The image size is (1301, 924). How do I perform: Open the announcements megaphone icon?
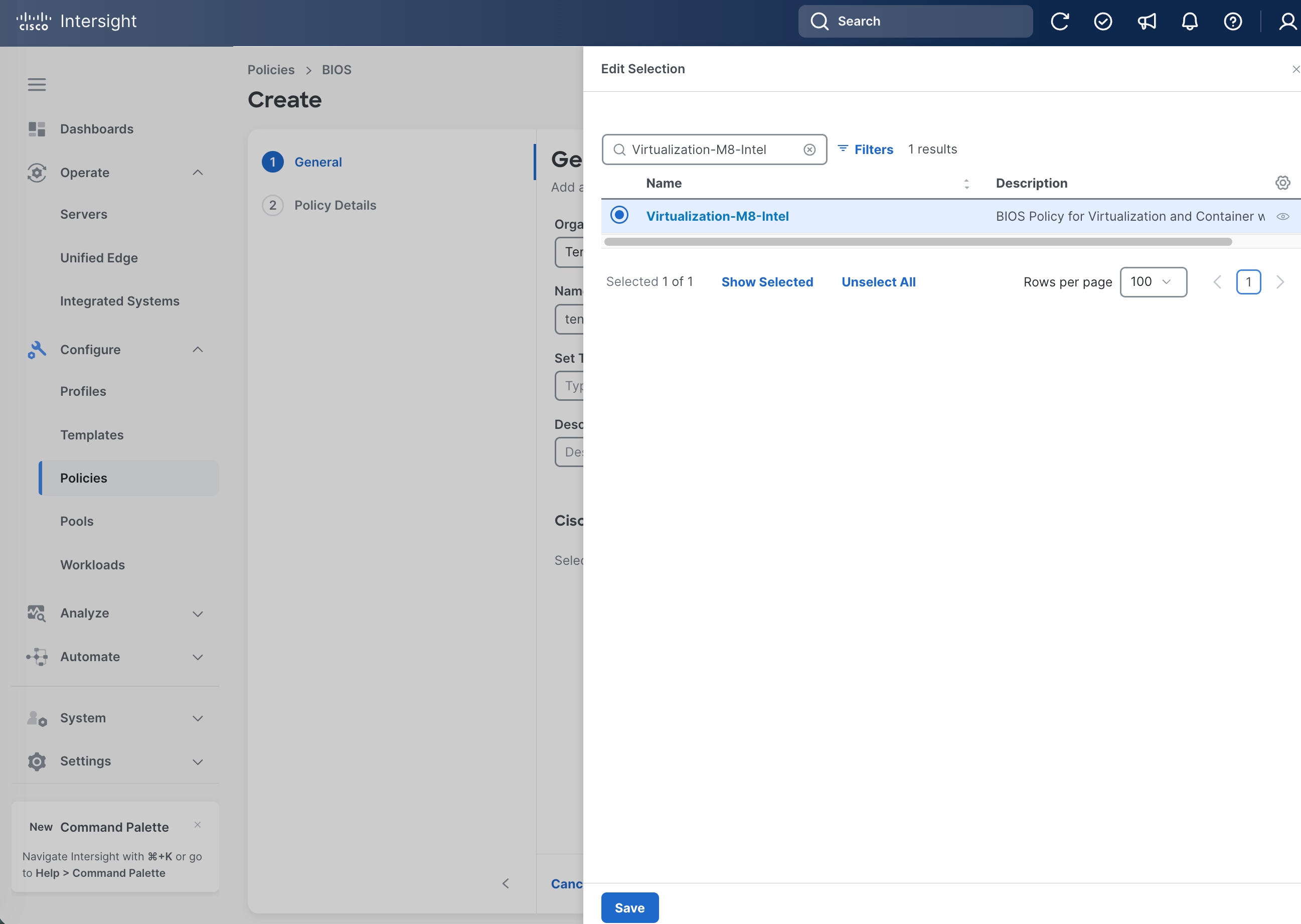coord(1146,22)
